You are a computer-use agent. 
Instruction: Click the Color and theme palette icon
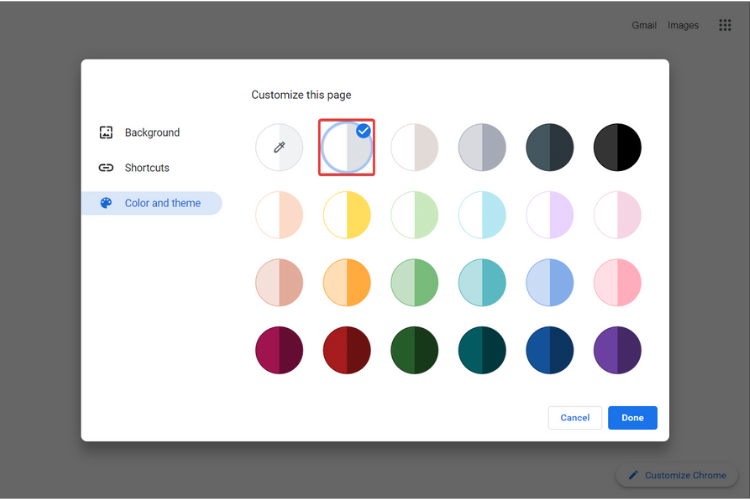click(107, 203)
